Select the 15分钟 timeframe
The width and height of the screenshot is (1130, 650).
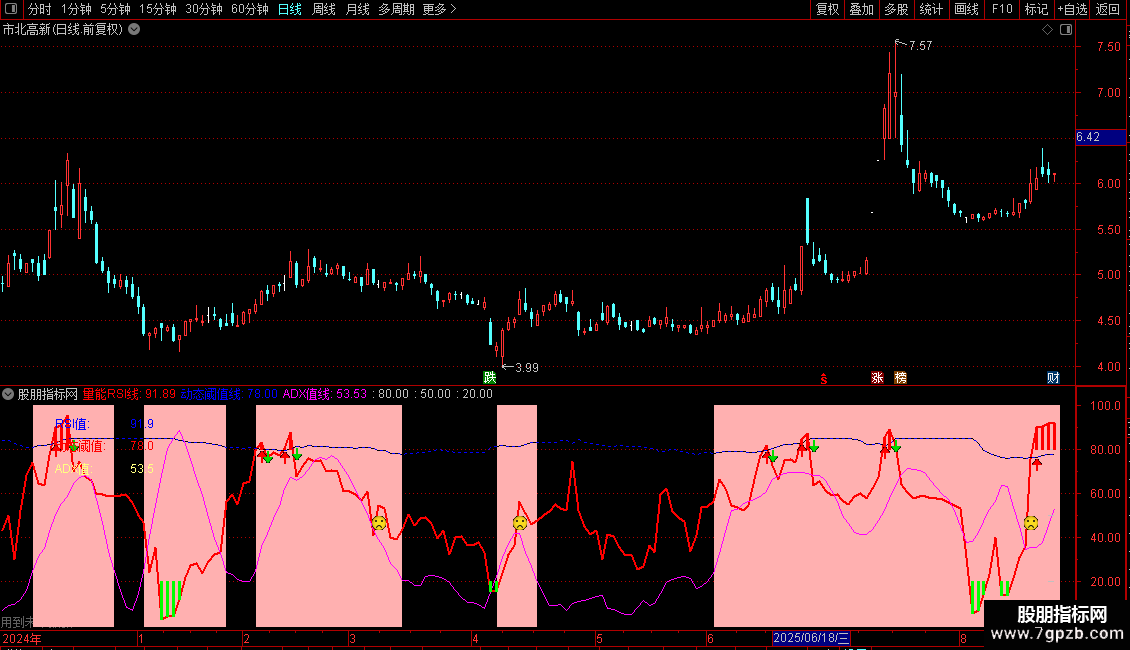point(158,9)
